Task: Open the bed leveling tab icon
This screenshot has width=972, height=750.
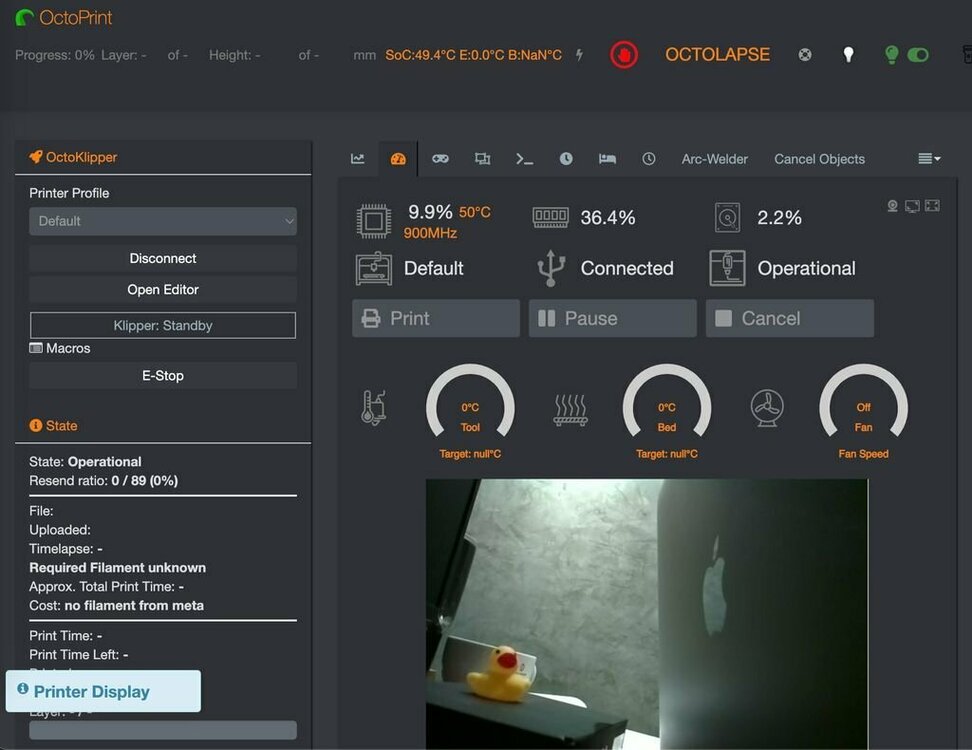Action: coord(607,159)
